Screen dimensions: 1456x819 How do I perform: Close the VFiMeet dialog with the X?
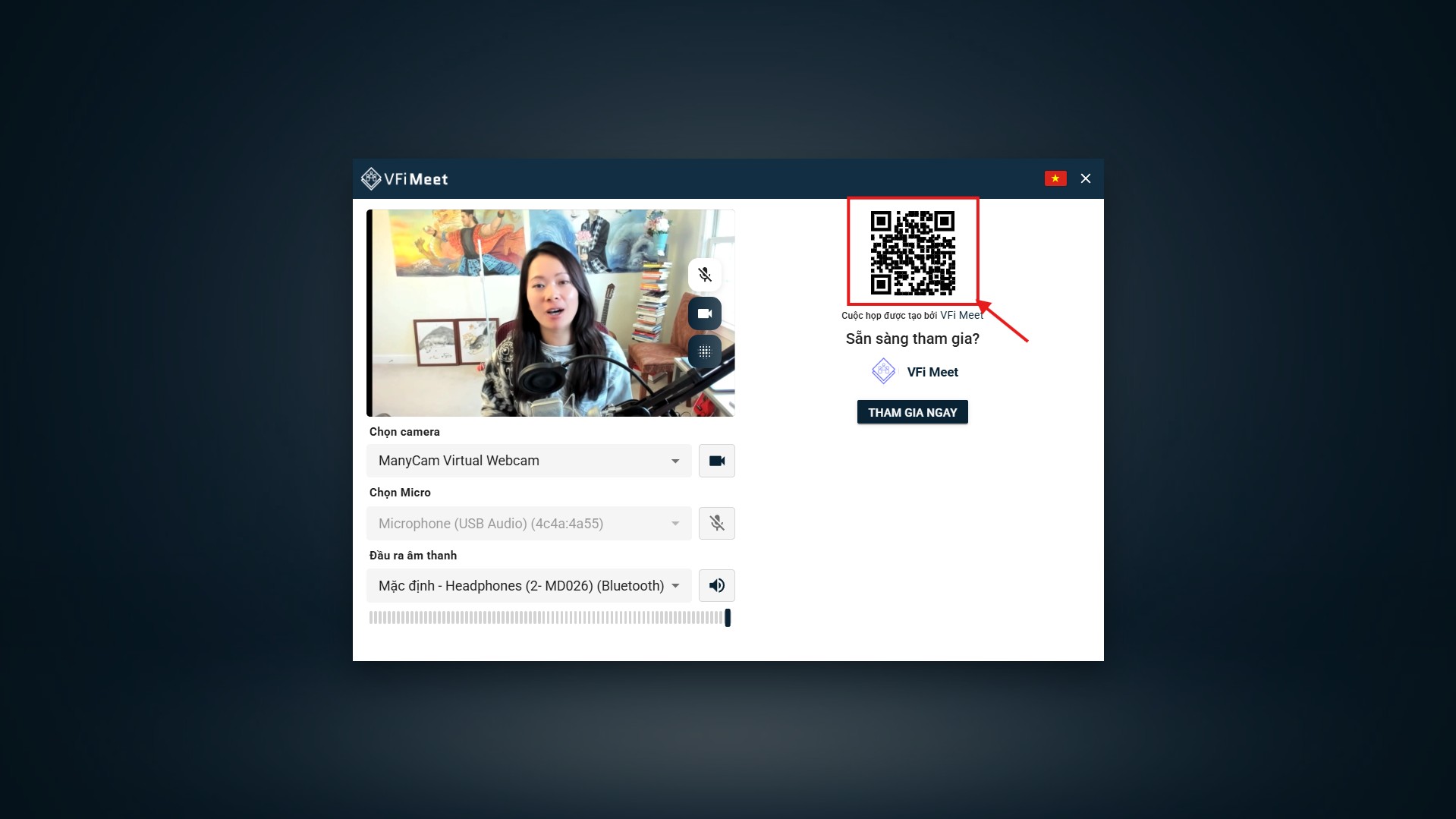point(1085,178)
